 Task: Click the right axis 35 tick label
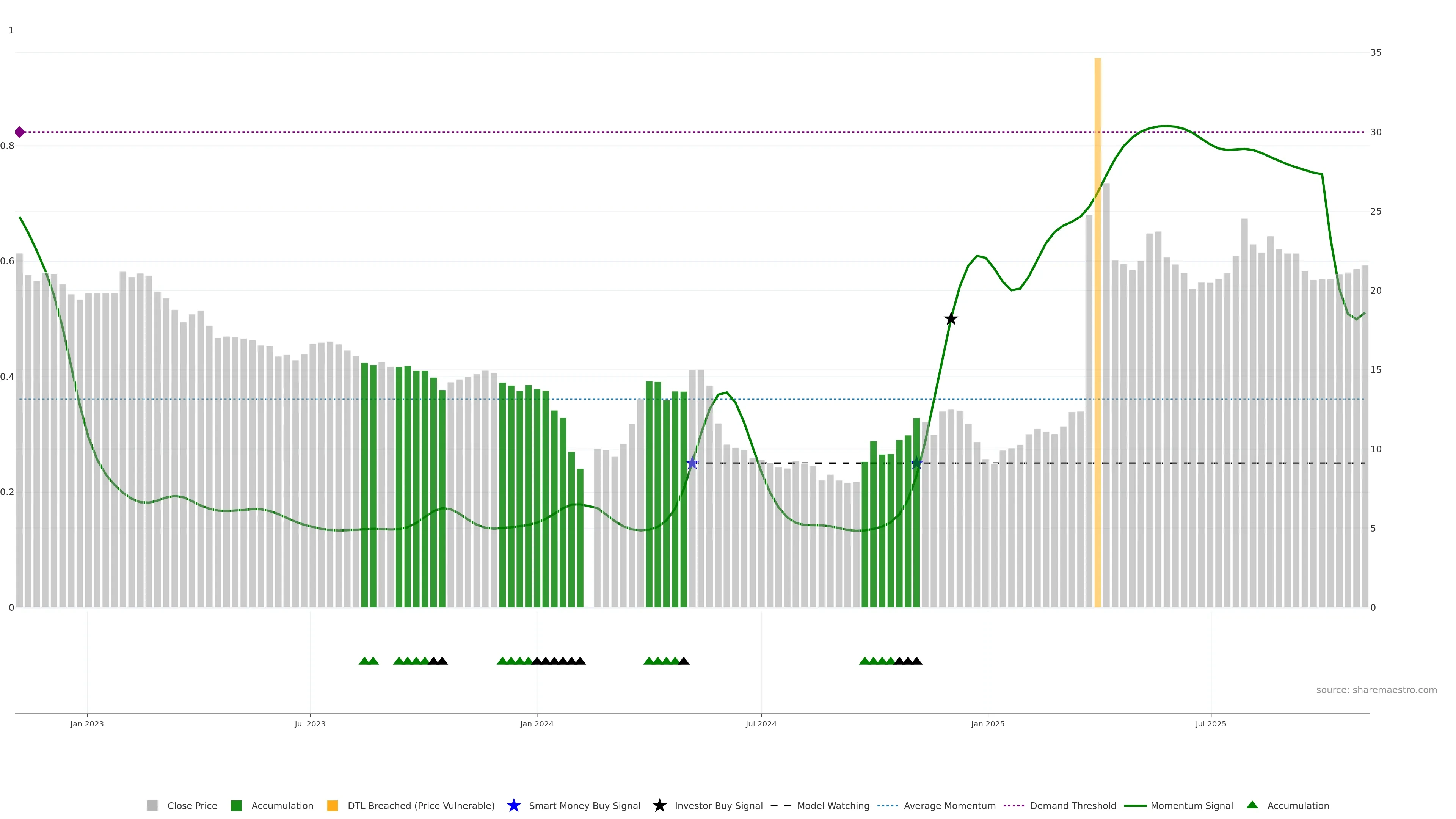click(1375, 53)
